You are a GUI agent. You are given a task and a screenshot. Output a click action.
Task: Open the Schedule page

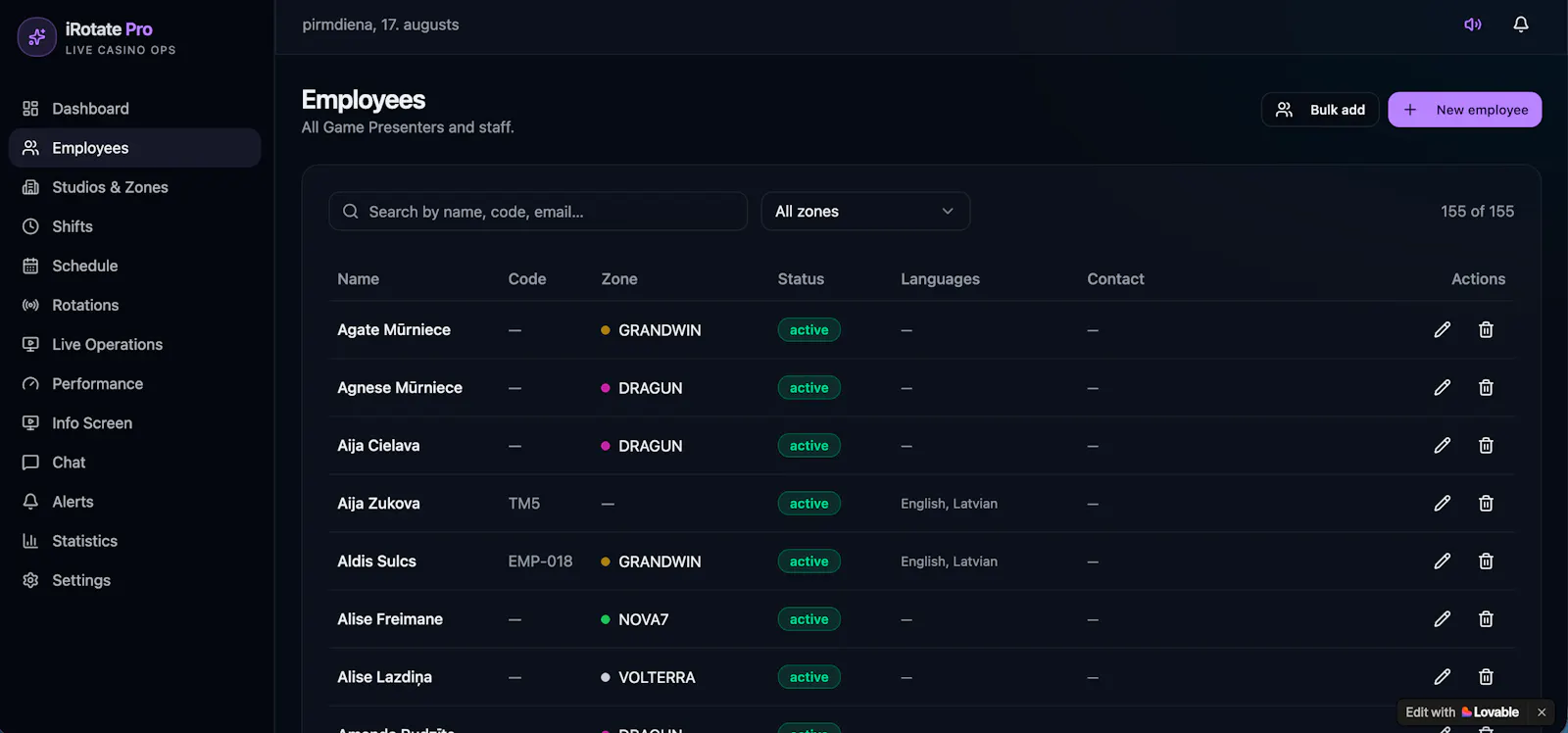(x=134, y=266)
